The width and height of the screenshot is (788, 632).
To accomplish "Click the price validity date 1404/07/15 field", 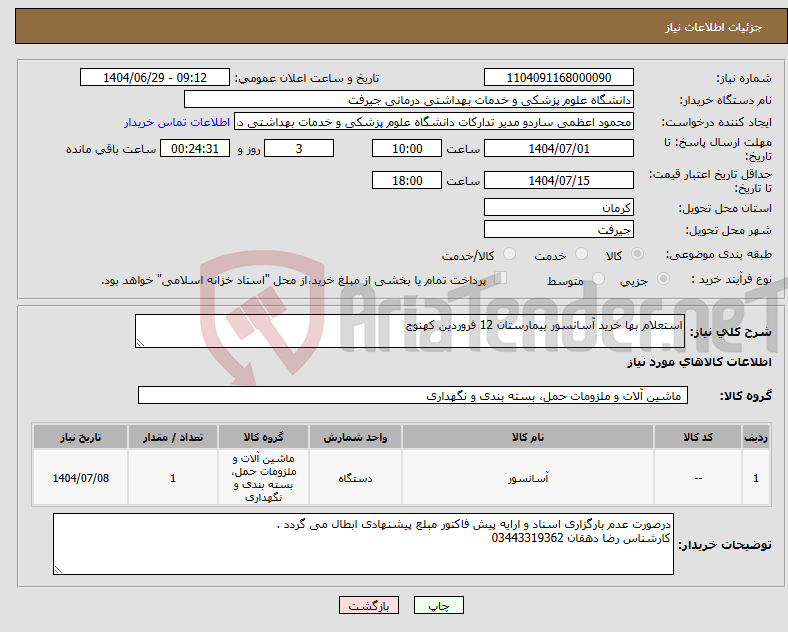I will coord(558,180).
